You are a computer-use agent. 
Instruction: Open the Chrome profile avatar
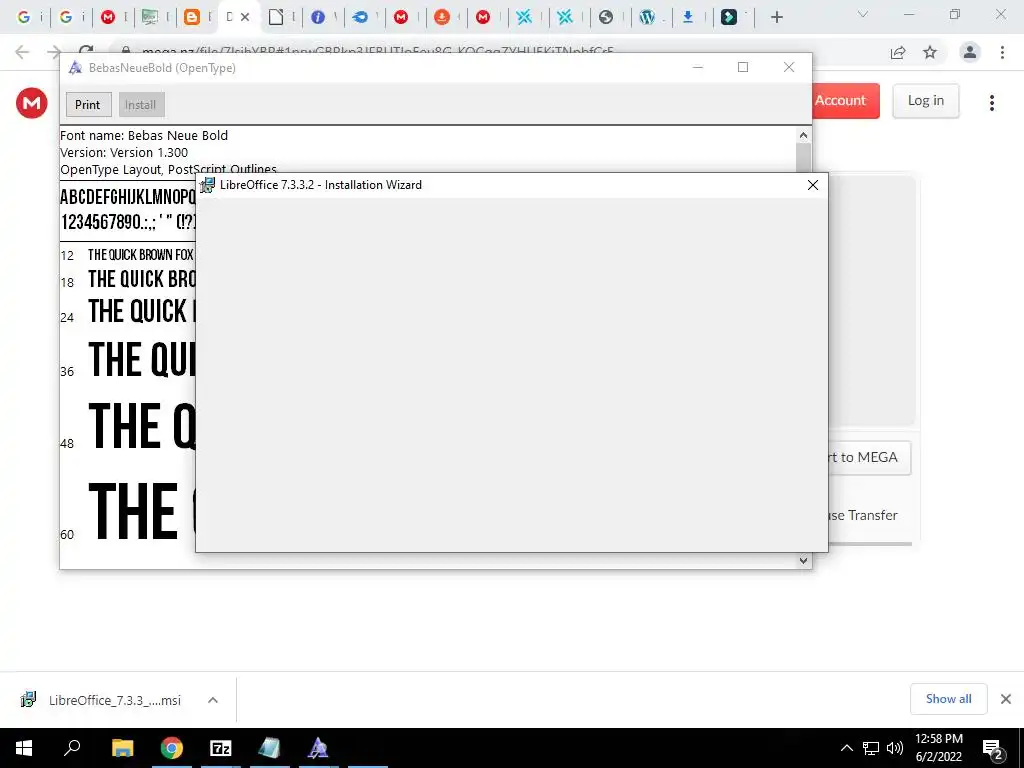[x=970, y=52]
